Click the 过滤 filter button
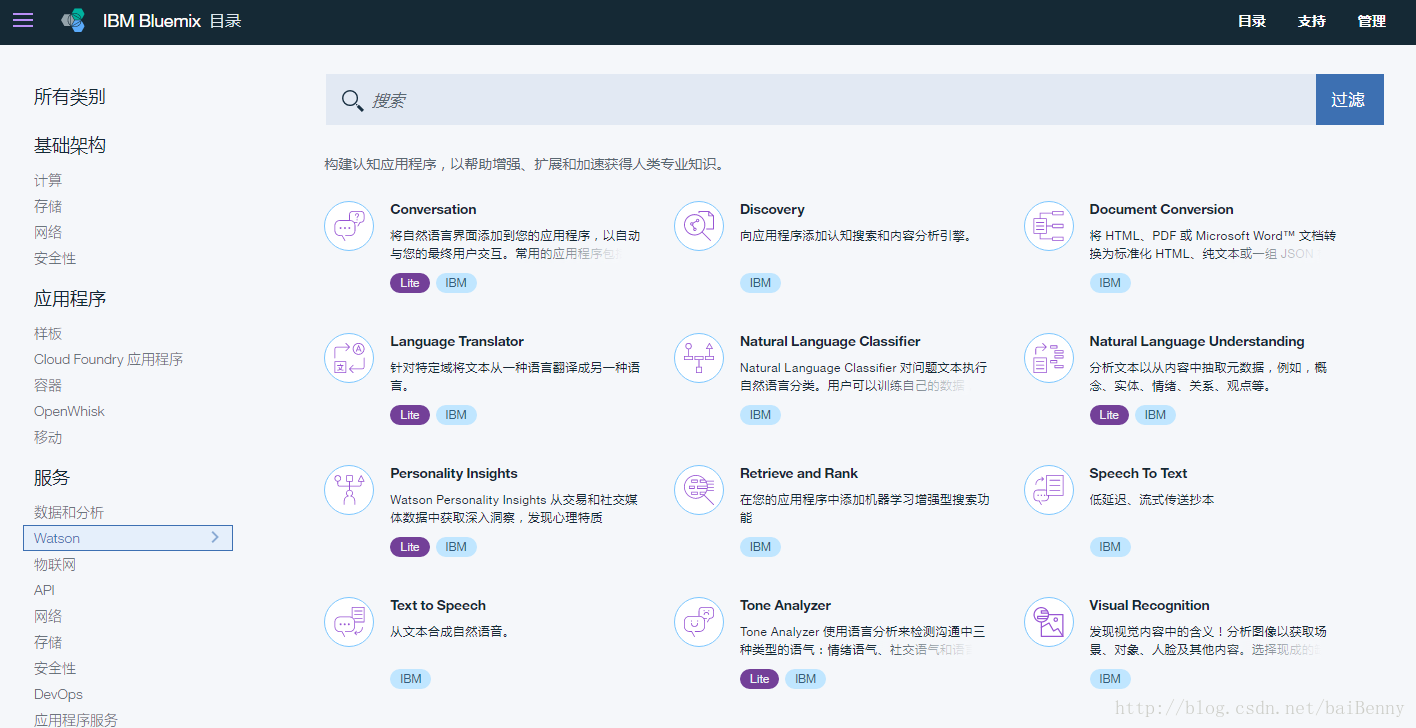1416x728 pixels. coord(1349,100)
